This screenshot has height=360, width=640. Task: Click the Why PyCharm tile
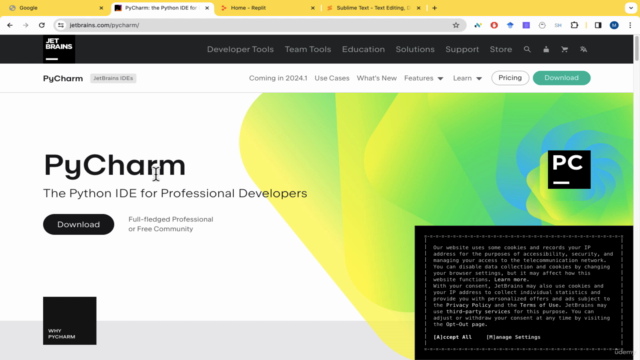70,321
